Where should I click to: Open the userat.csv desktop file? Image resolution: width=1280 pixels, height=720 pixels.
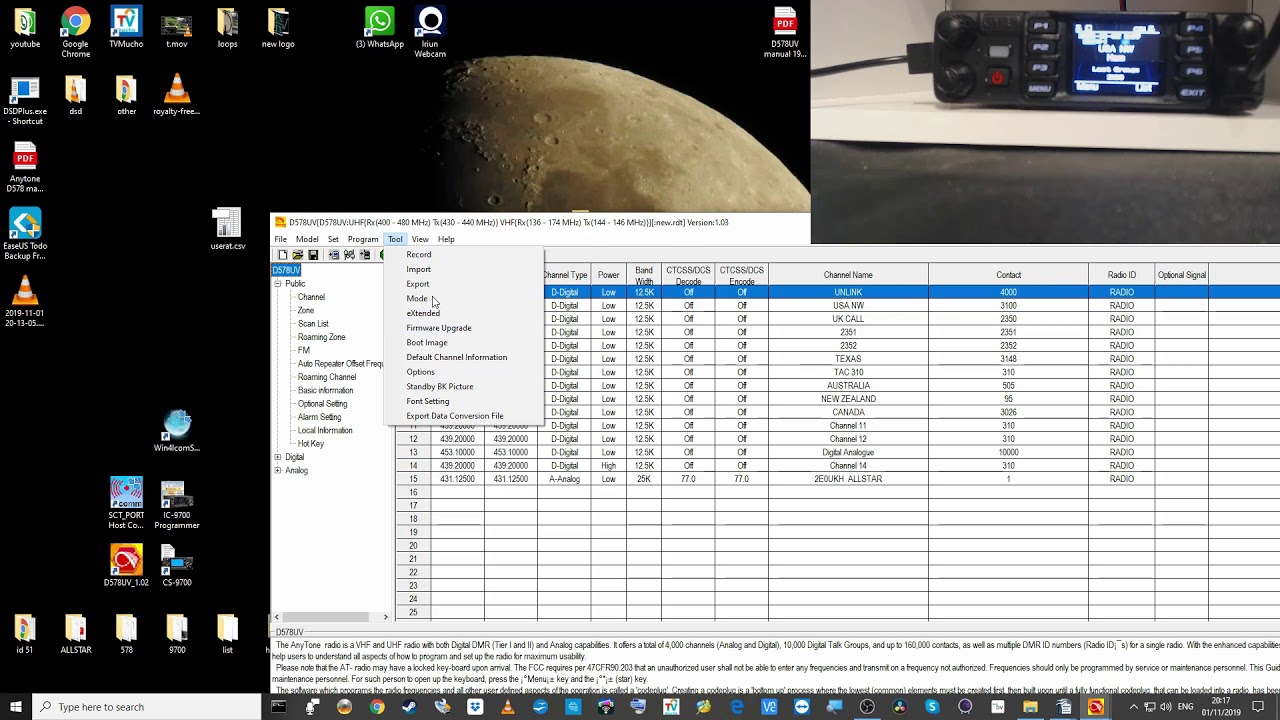coord(227,229)
